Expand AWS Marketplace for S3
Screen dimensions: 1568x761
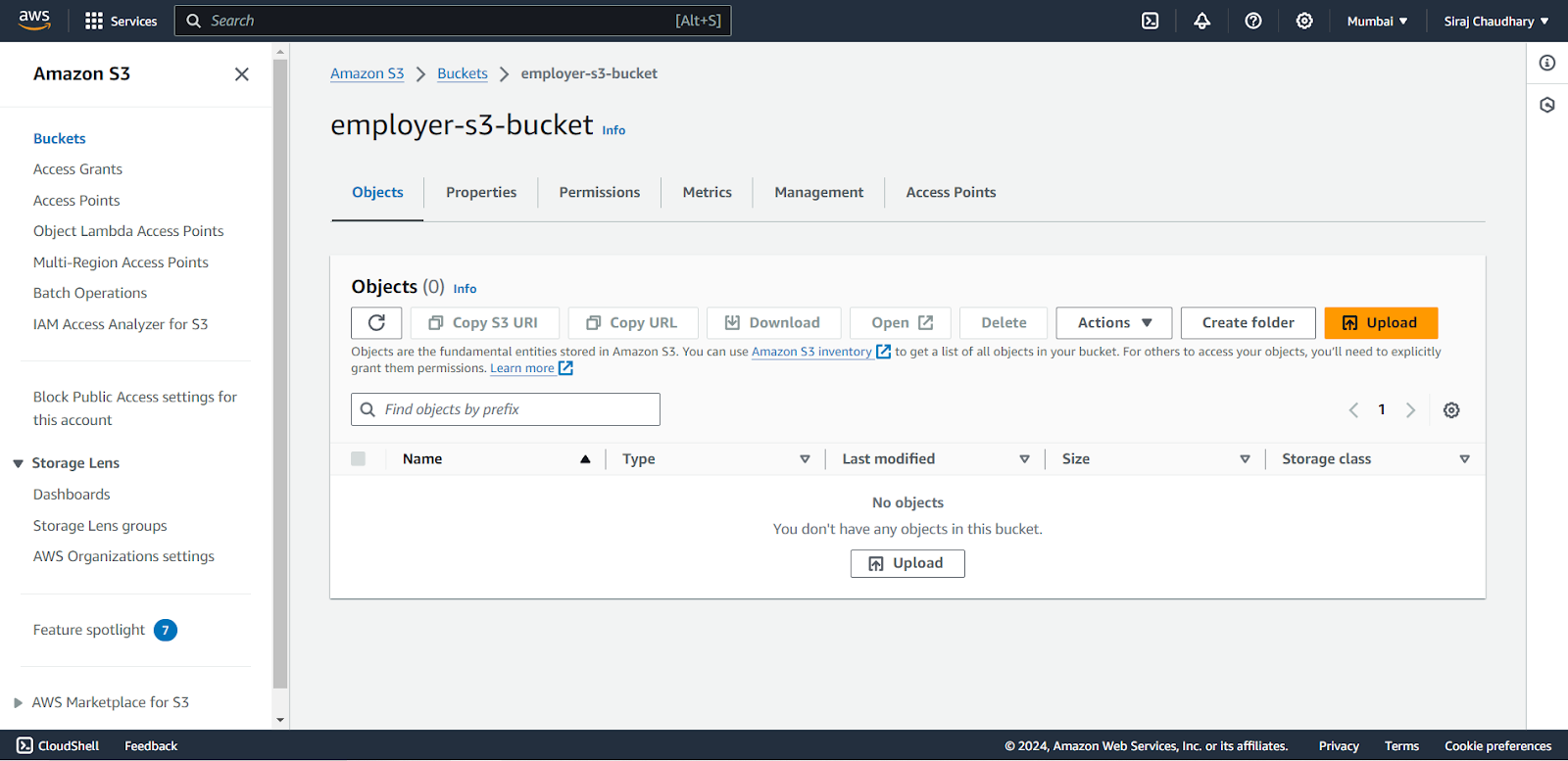coord(18,703)
